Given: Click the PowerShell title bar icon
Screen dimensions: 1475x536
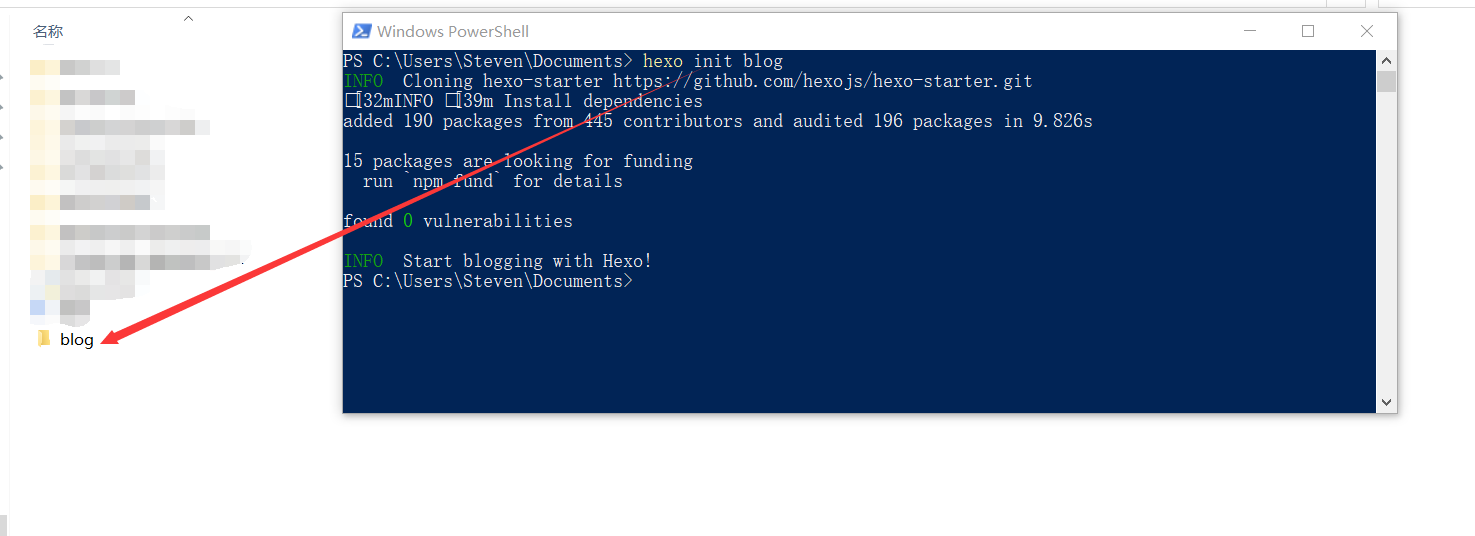Looking at the screenshot, I should pos(362,31).
